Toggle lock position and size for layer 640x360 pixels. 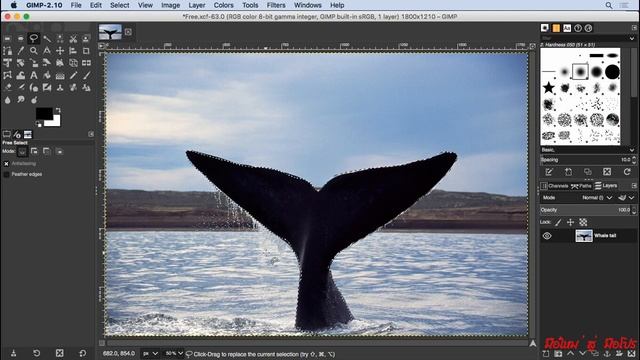[x=571, y=222]
